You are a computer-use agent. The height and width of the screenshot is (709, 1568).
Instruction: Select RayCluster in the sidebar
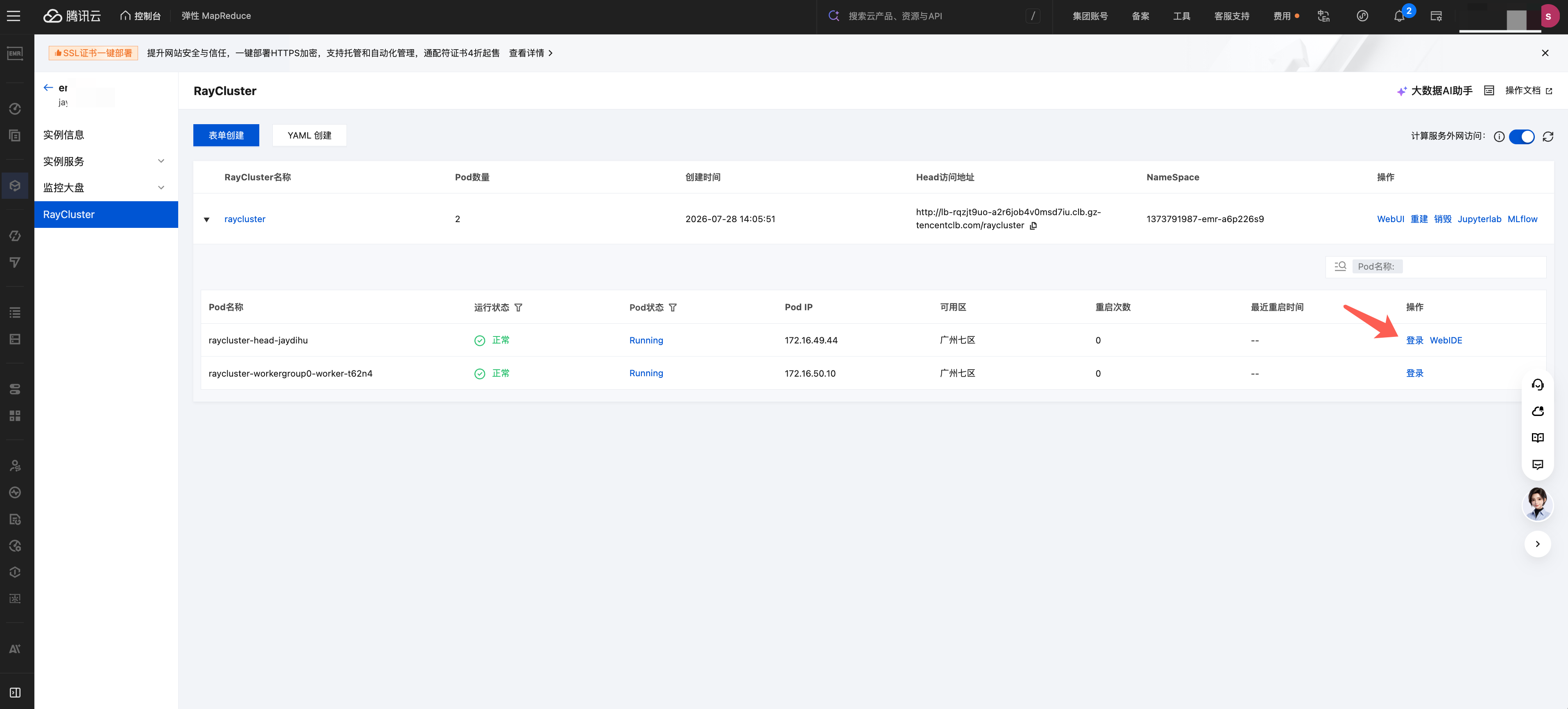(106, 214)
